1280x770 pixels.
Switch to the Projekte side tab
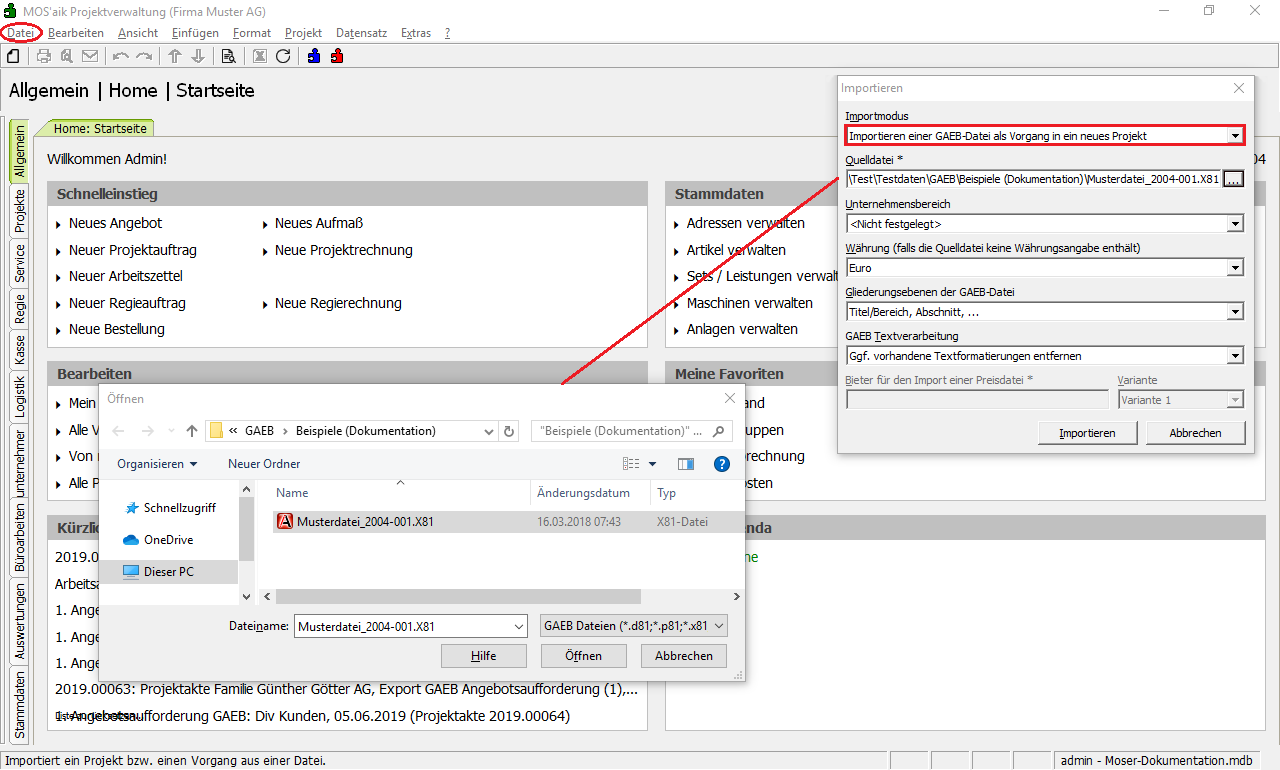coord(20,210)
